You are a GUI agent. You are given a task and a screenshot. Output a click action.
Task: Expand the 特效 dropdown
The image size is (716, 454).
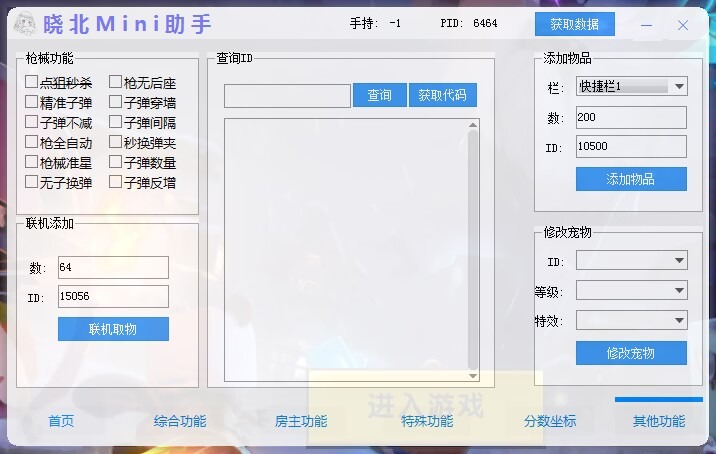(x=632, y=320)
